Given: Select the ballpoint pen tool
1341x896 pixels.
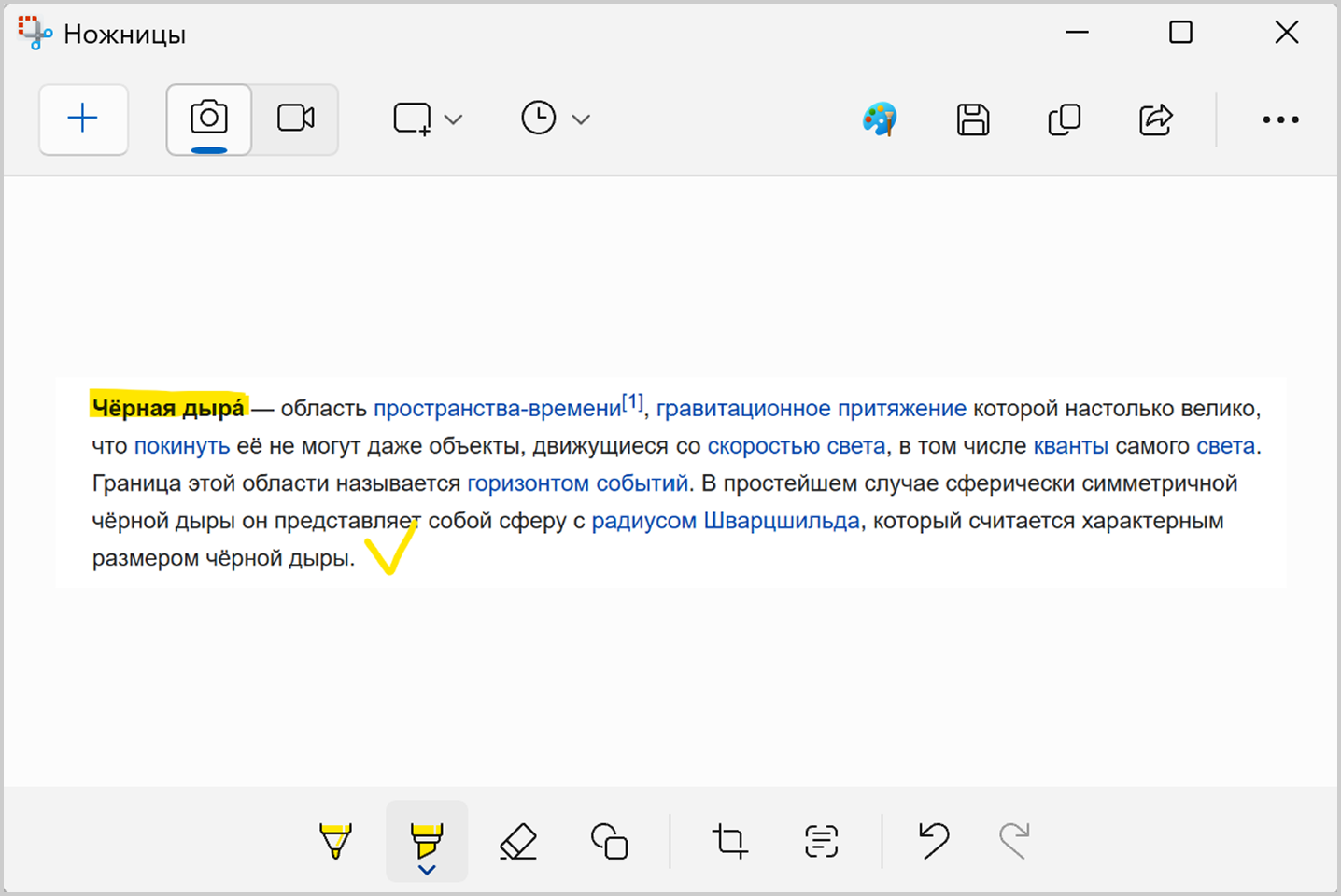Looking at the screenshot, I should pos(335,840).
